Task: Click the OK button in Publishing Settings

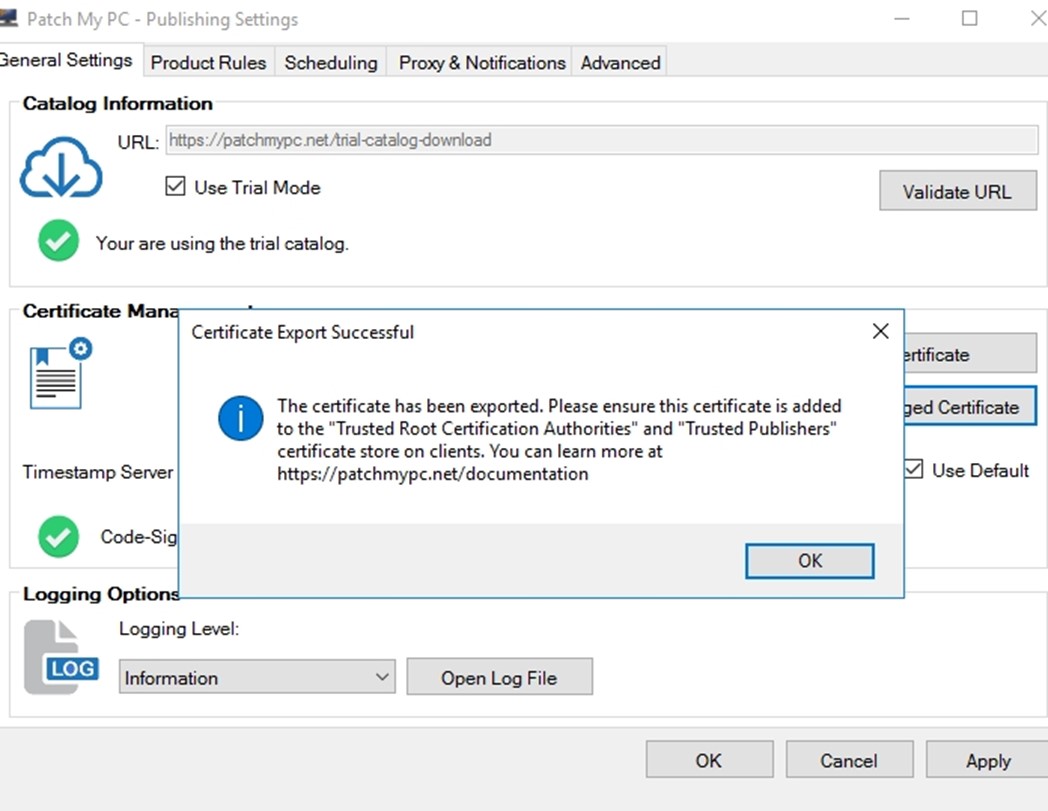Action: coord(709,760)
